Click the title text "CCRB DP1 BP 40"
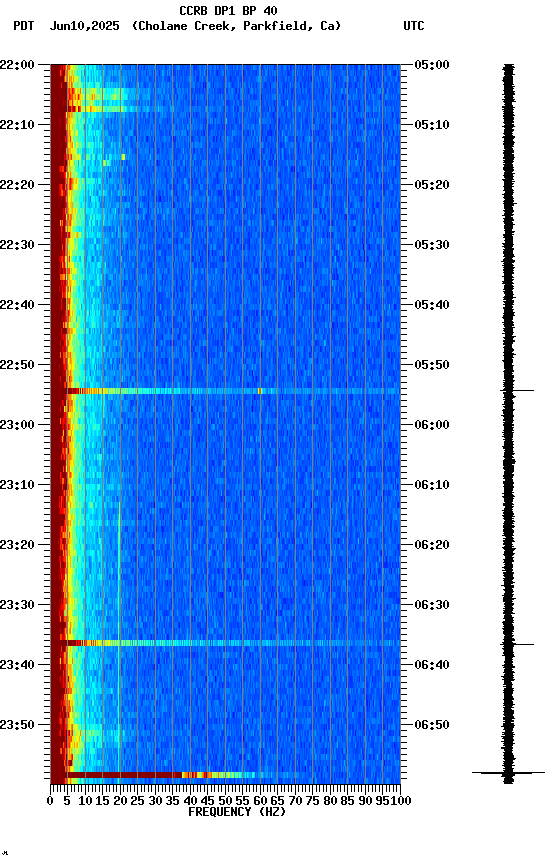 point(228,10)
